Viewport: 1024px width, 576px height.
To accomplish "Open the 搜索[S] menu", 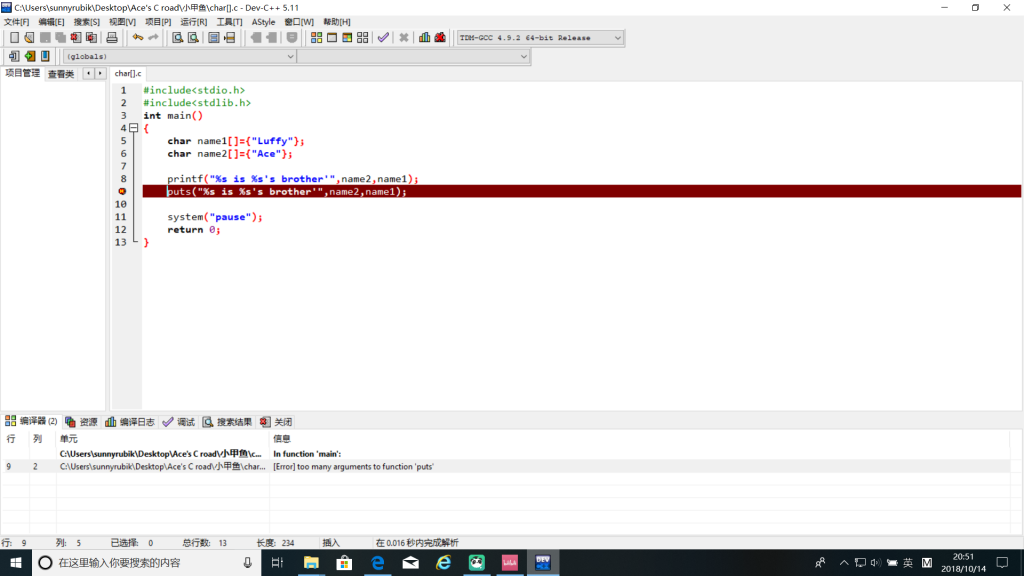I will click(x=86, y=22).
